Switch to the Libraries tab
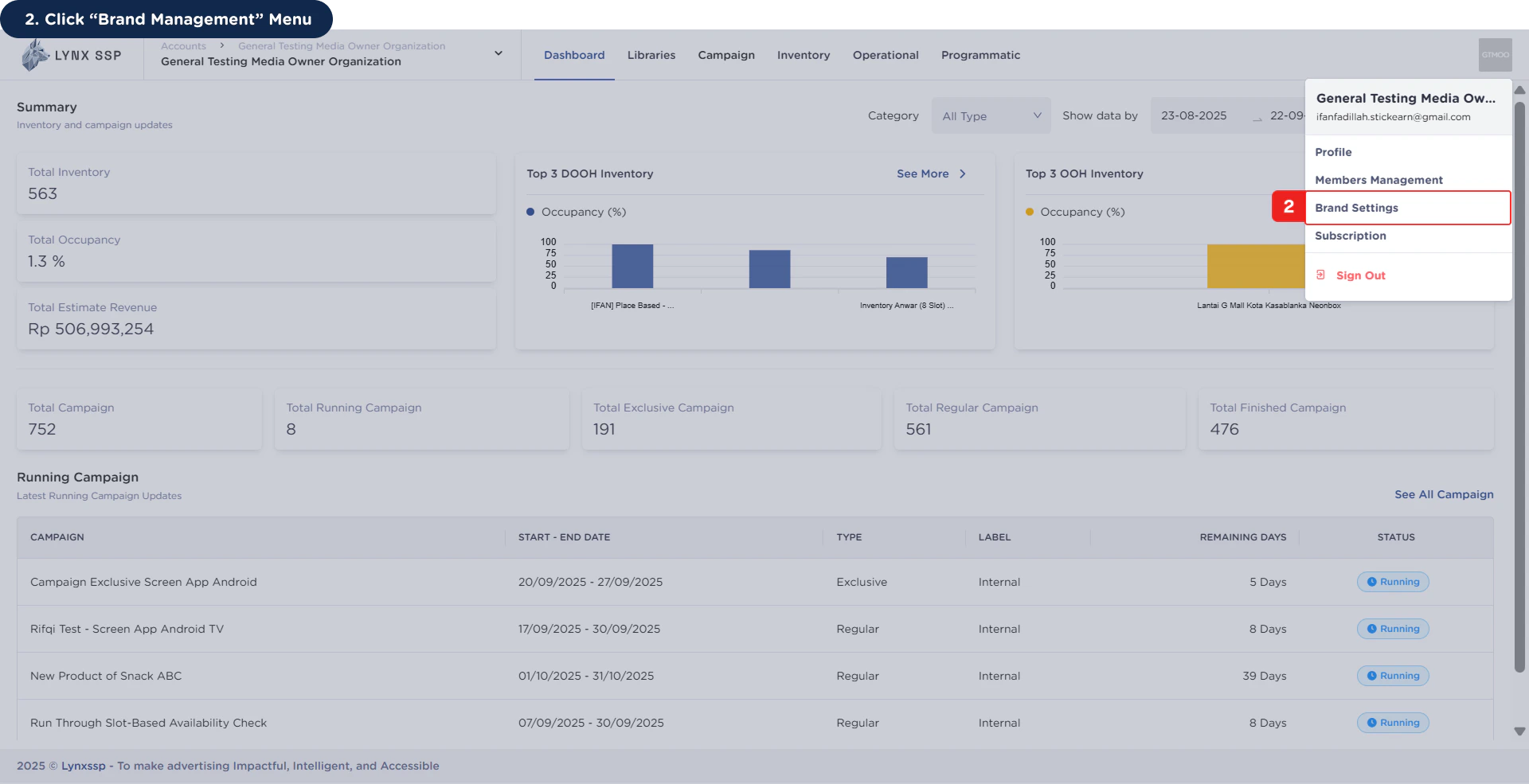The height and width of the screenshot is (784, 1529). 651,55
